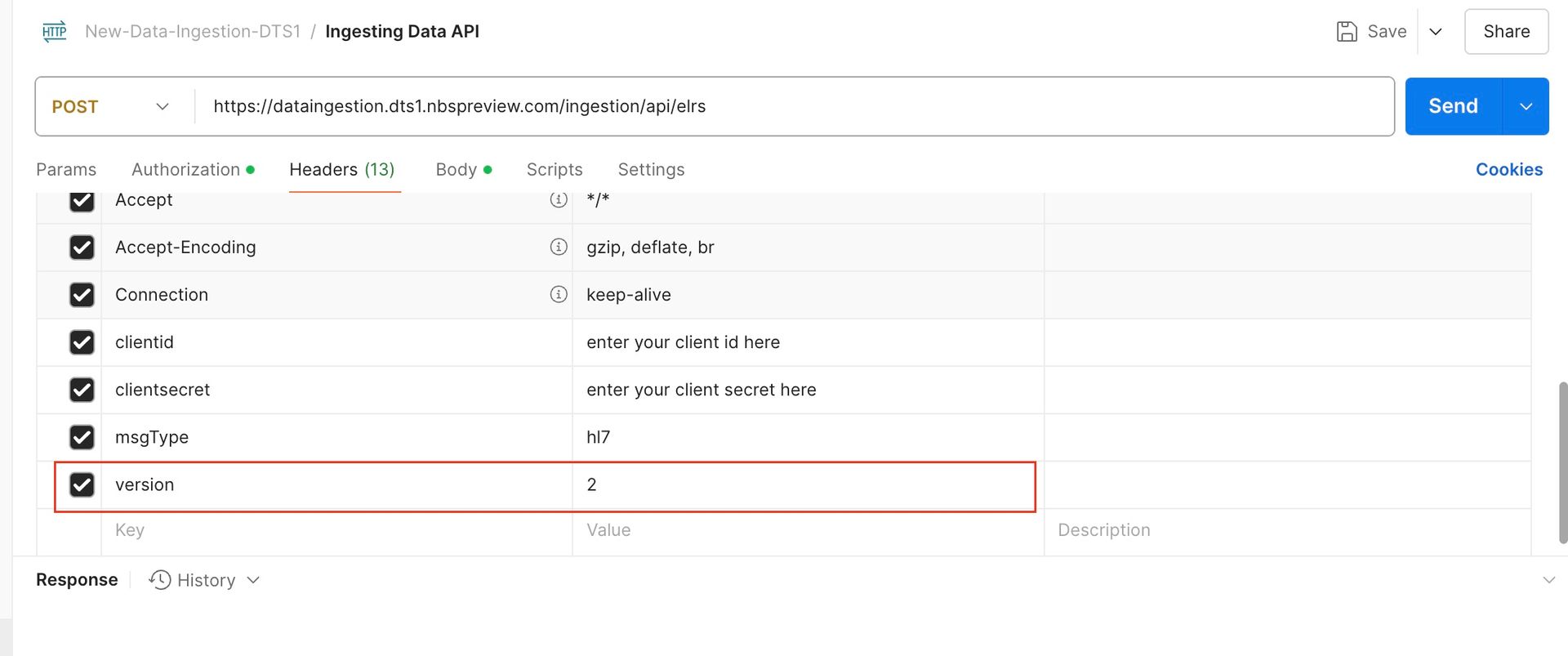Click the info icon beside Accept-Encoding header
This screenshot has height=656, width=1568.
(559, 247)
